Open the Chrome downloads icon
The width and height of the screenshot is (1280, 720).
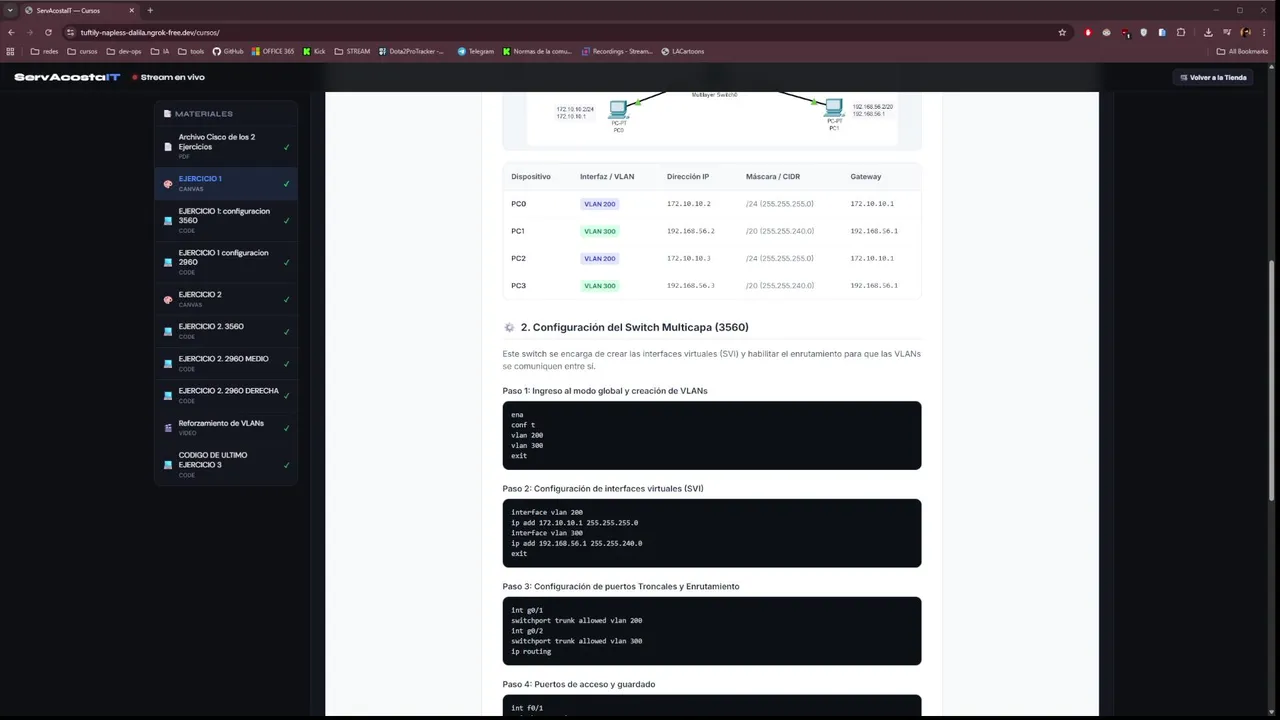tap(1208, 32)
